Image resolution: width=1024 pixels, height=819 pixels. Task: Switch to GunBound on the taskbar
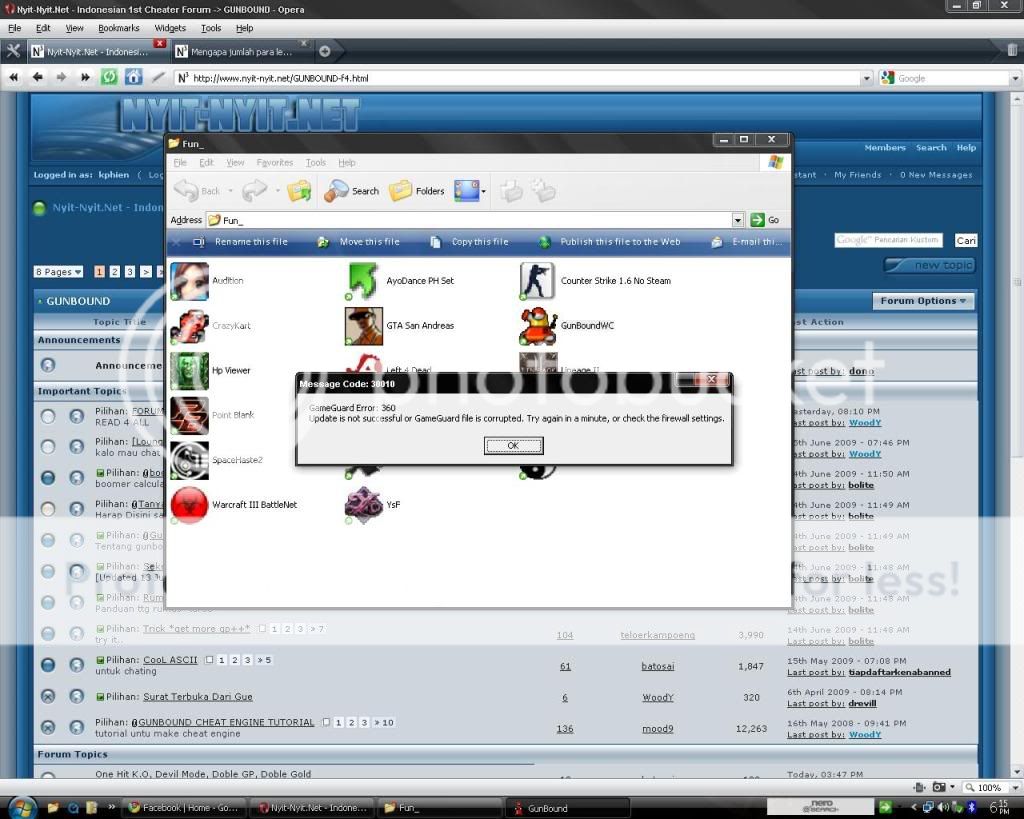point(570,808)
